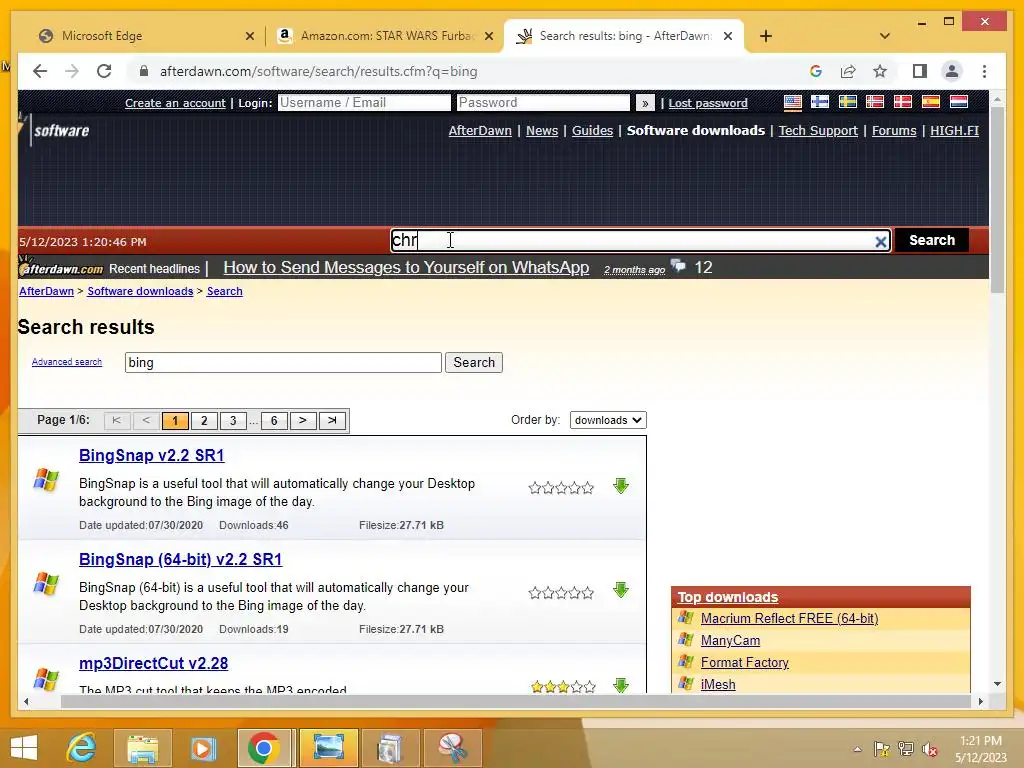Select the Spanish flag language
Image resolution: width=1024 pixels, height=768 pixels.
pyautogui.click(x=931, y=103)
